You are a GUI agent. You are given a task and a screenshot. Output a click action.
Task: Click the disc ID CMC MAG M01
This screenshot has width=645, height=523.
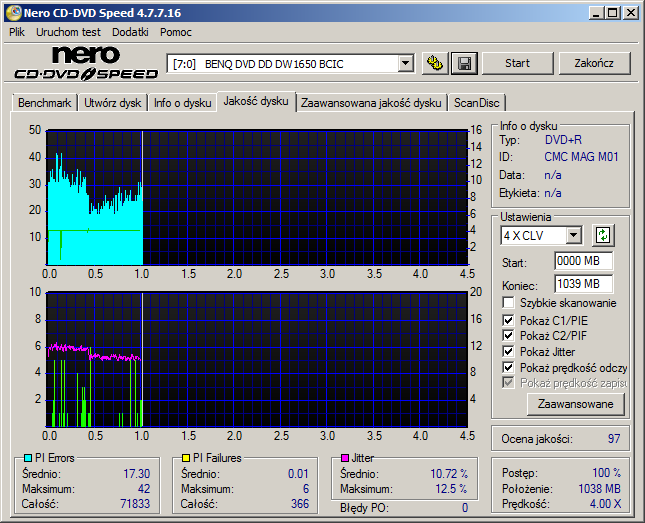581,157
